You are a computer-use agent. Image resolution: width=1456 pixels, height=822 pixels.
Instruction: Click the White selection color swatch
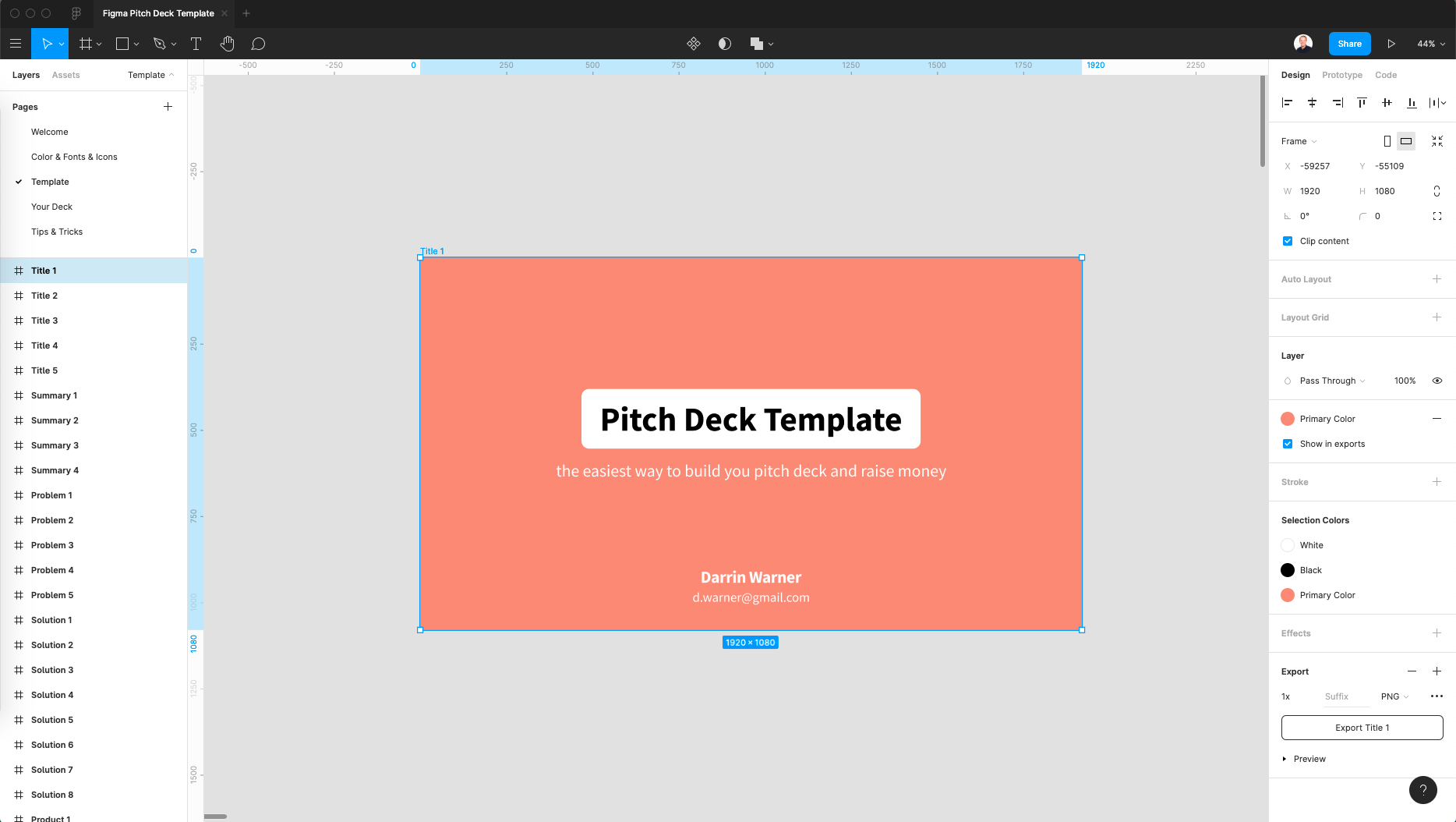pos(1288,545)
